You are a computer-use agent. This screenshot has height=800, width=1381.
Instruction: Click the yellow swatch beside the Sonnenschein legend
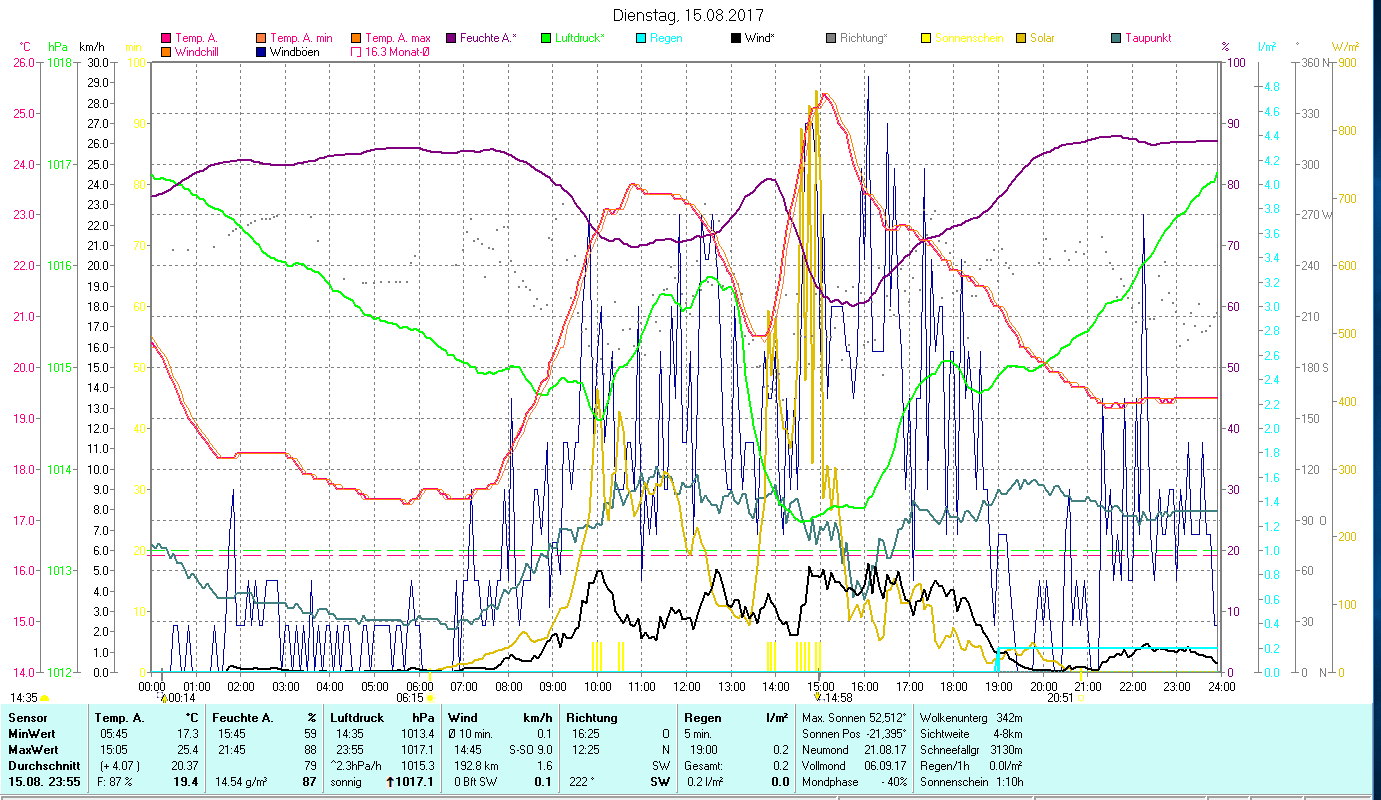click(926, 38)
